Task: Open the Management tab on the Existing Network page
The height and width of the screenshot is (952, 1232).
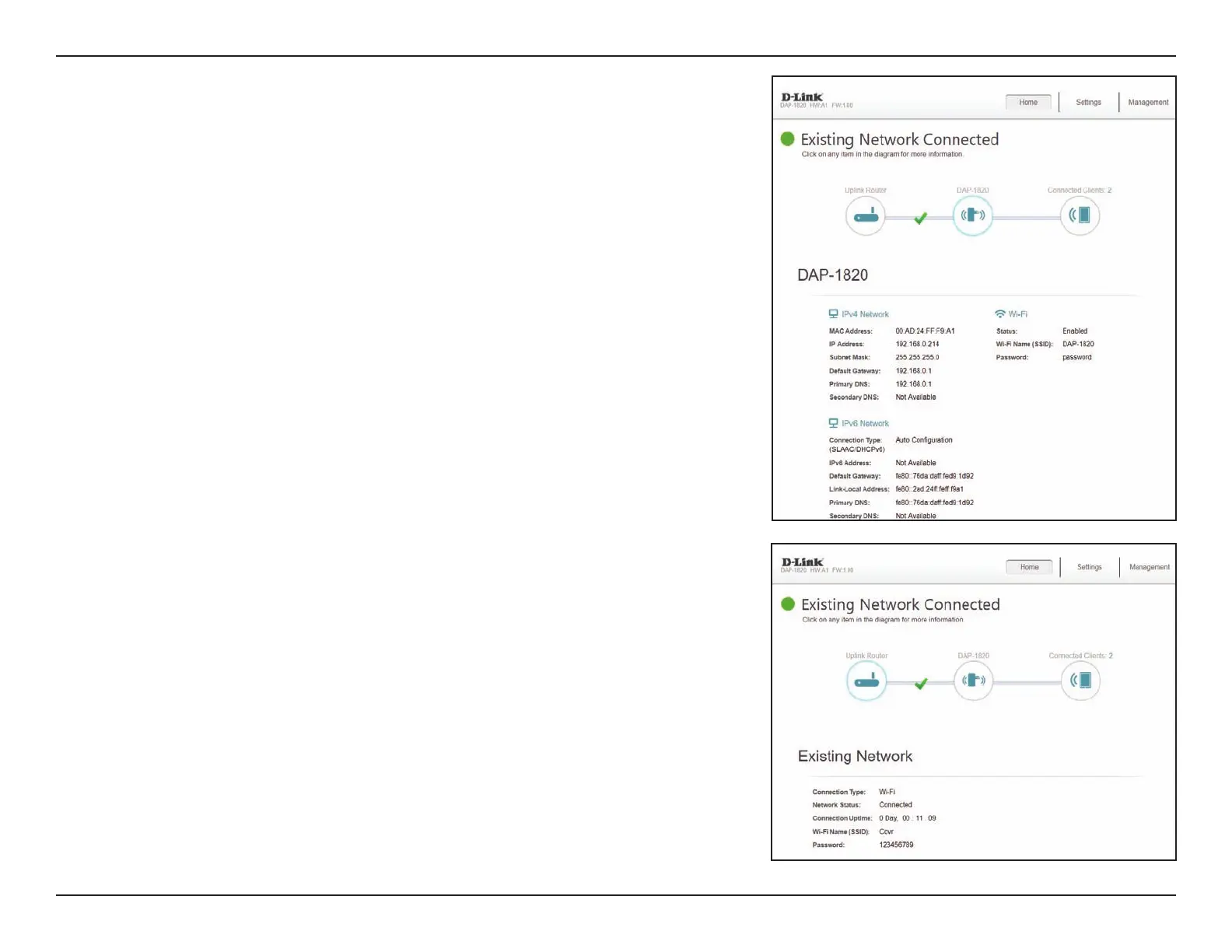Action: (1150, 568)
